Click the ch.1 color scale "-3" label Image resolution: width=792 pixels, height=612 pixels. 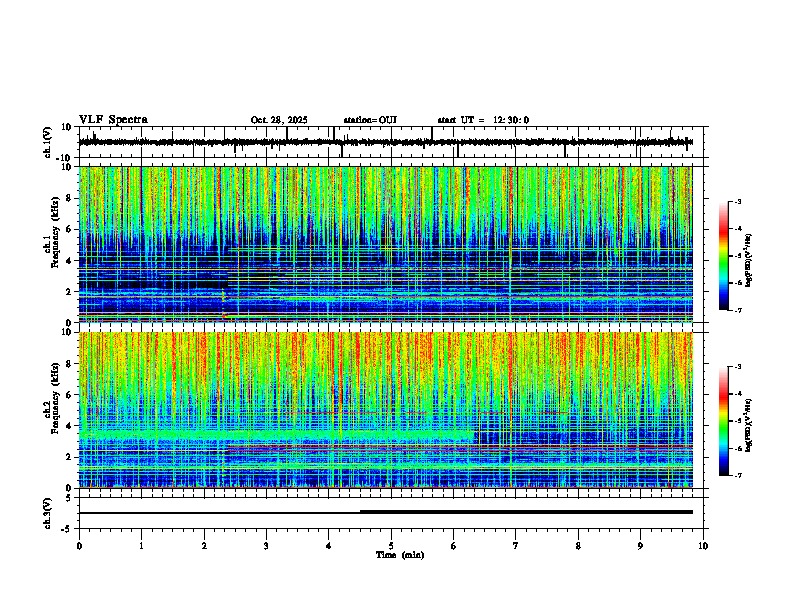[737, 201]
